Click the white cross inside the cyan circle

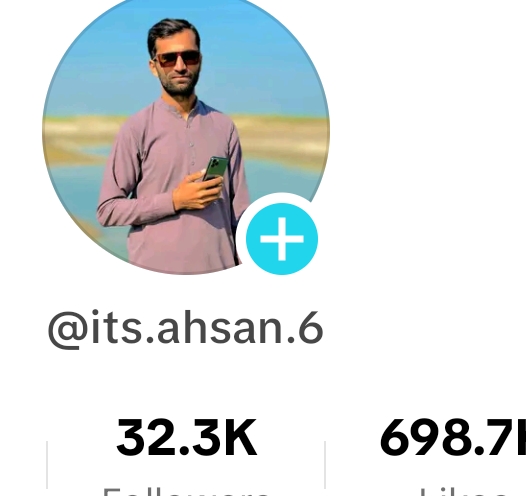coord(282,239)
